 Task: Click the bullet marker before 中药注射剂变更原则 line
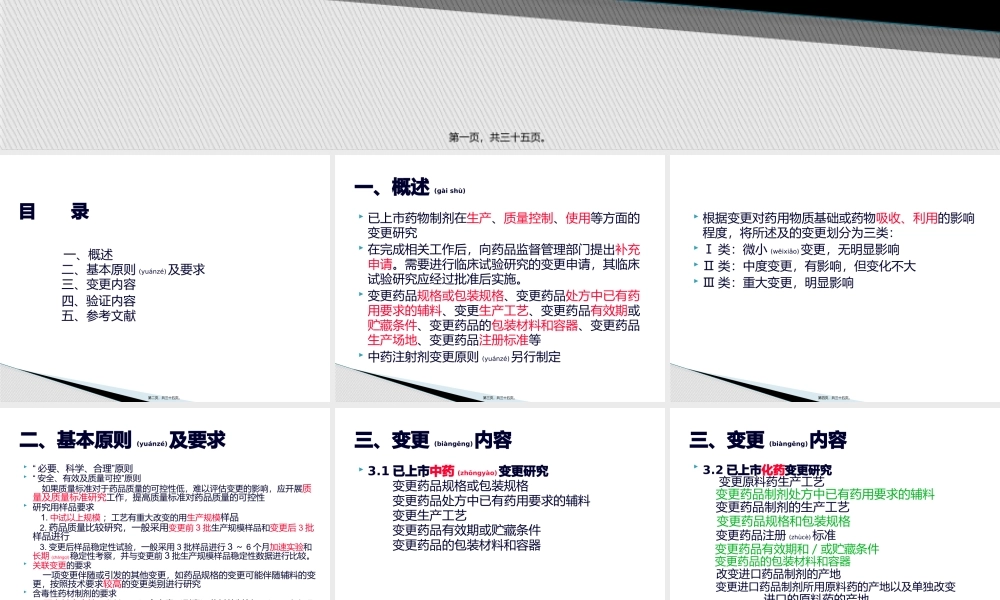tap(358, 356)
